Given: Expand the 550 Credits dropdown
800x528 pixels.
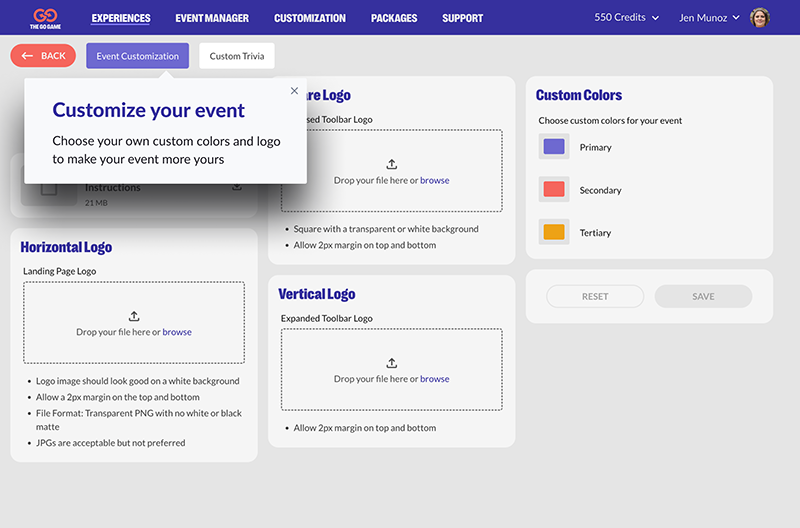Looking at the screenshot, I should click(627, 18).
